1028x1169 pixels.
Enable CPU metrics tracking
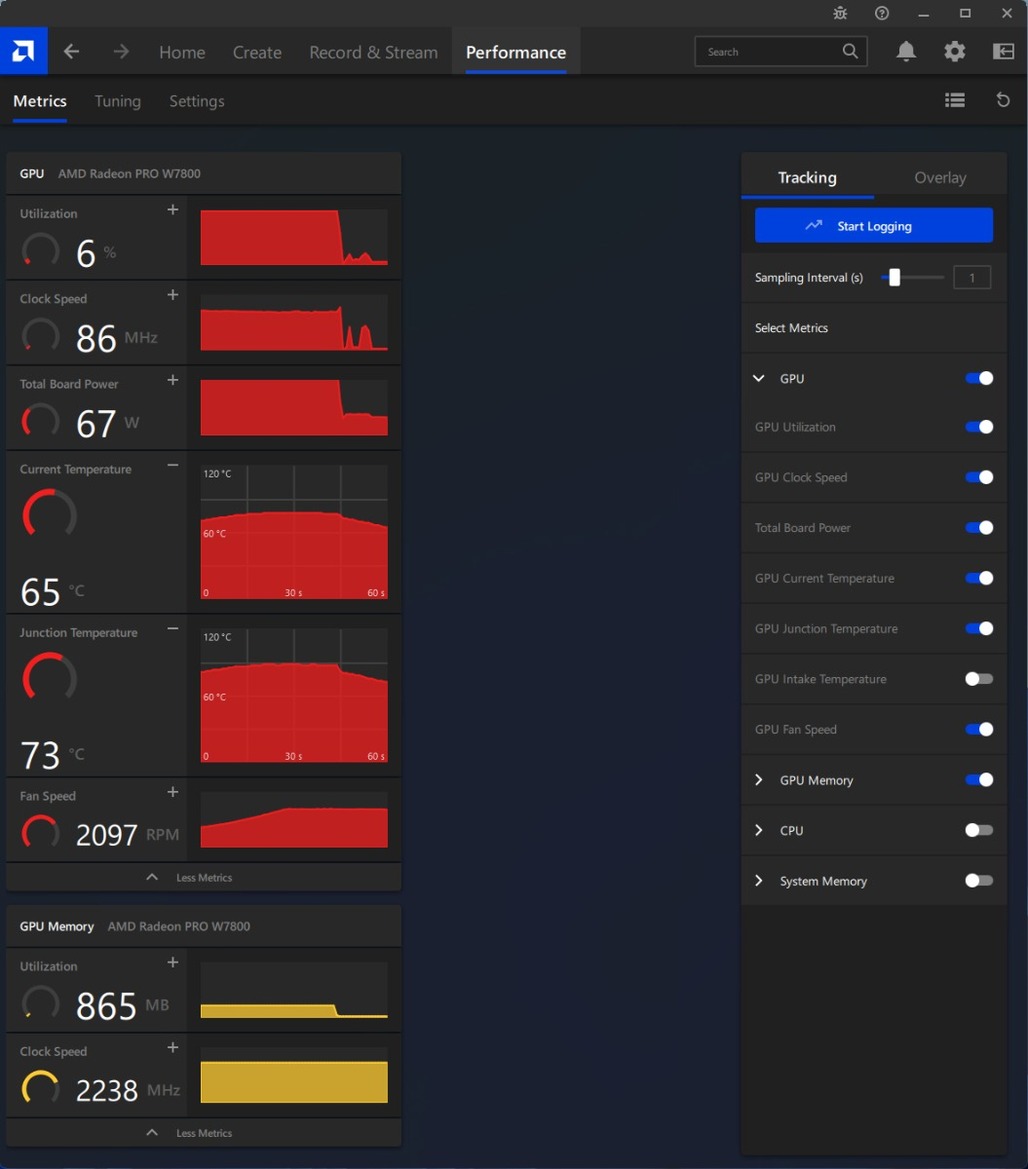coord(979,830)
